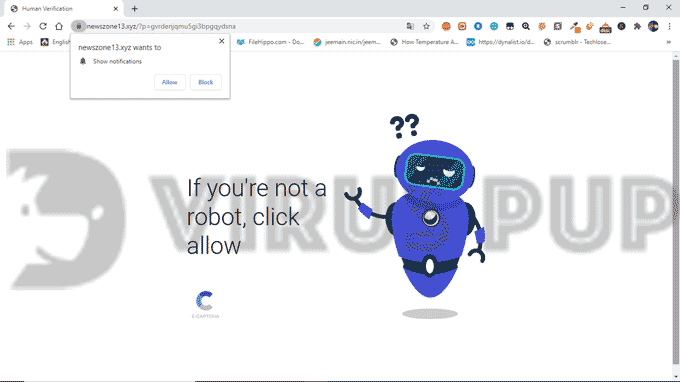Click "newszone13.xyz wants to" text
The width and height of the screenshot is (680, 382).
point(120,48)
